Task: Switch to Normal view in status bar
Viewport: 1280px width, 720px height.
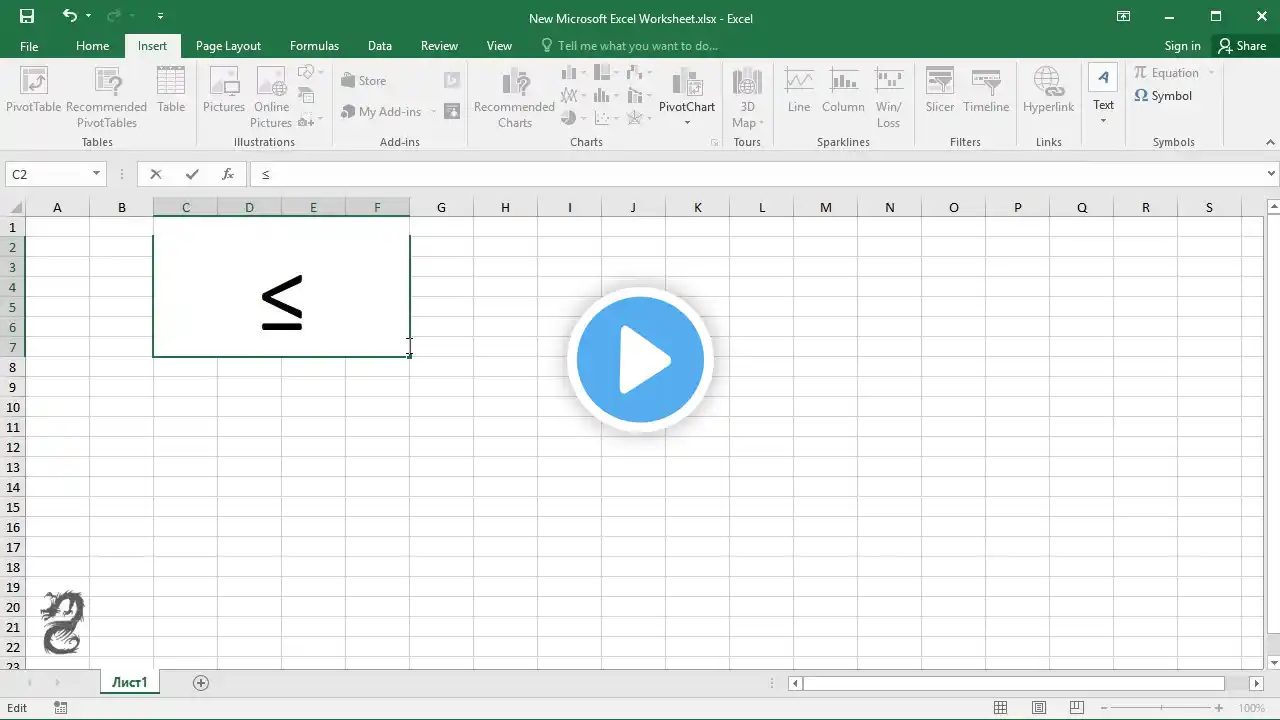Action: [x=1000, y=708]
